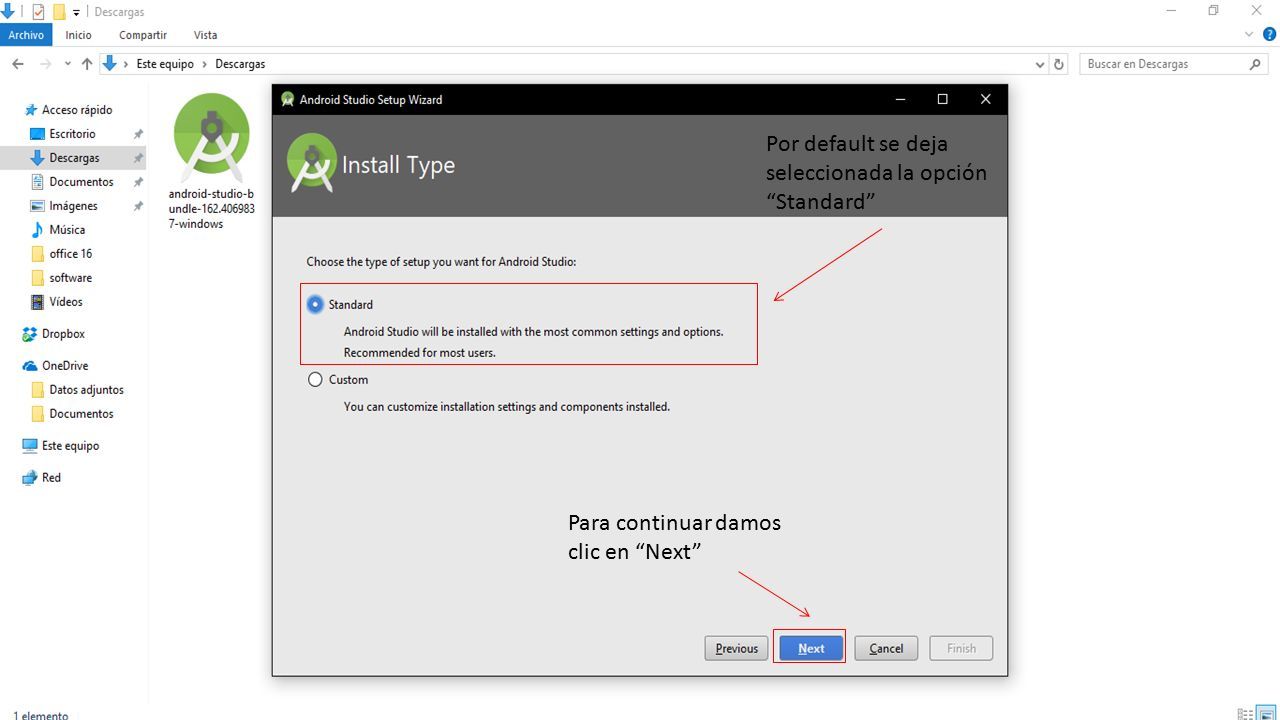Switch to large icons view in status bar
This screenshot has width=1280, height=720.
[x=1266, y=714]
